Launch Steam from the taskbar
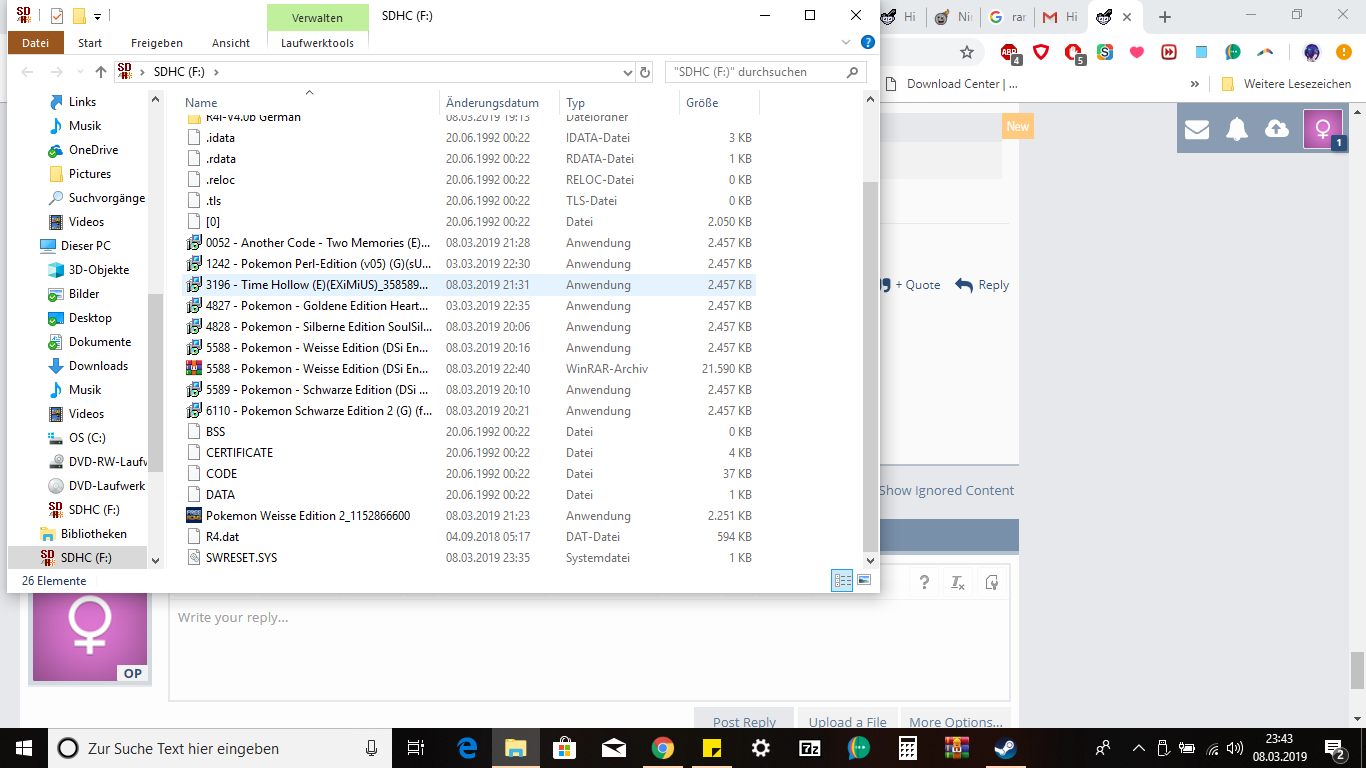Viewport: 1366px width, 768px height. click(1005, 748)
